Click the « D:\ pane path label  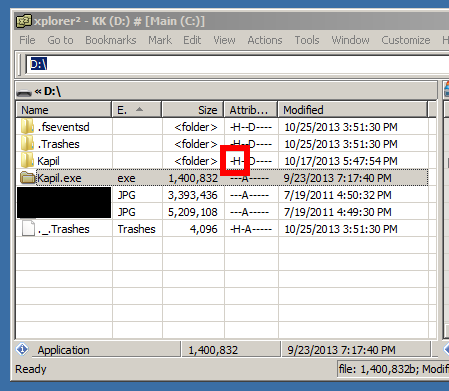(x=48, y=91)
